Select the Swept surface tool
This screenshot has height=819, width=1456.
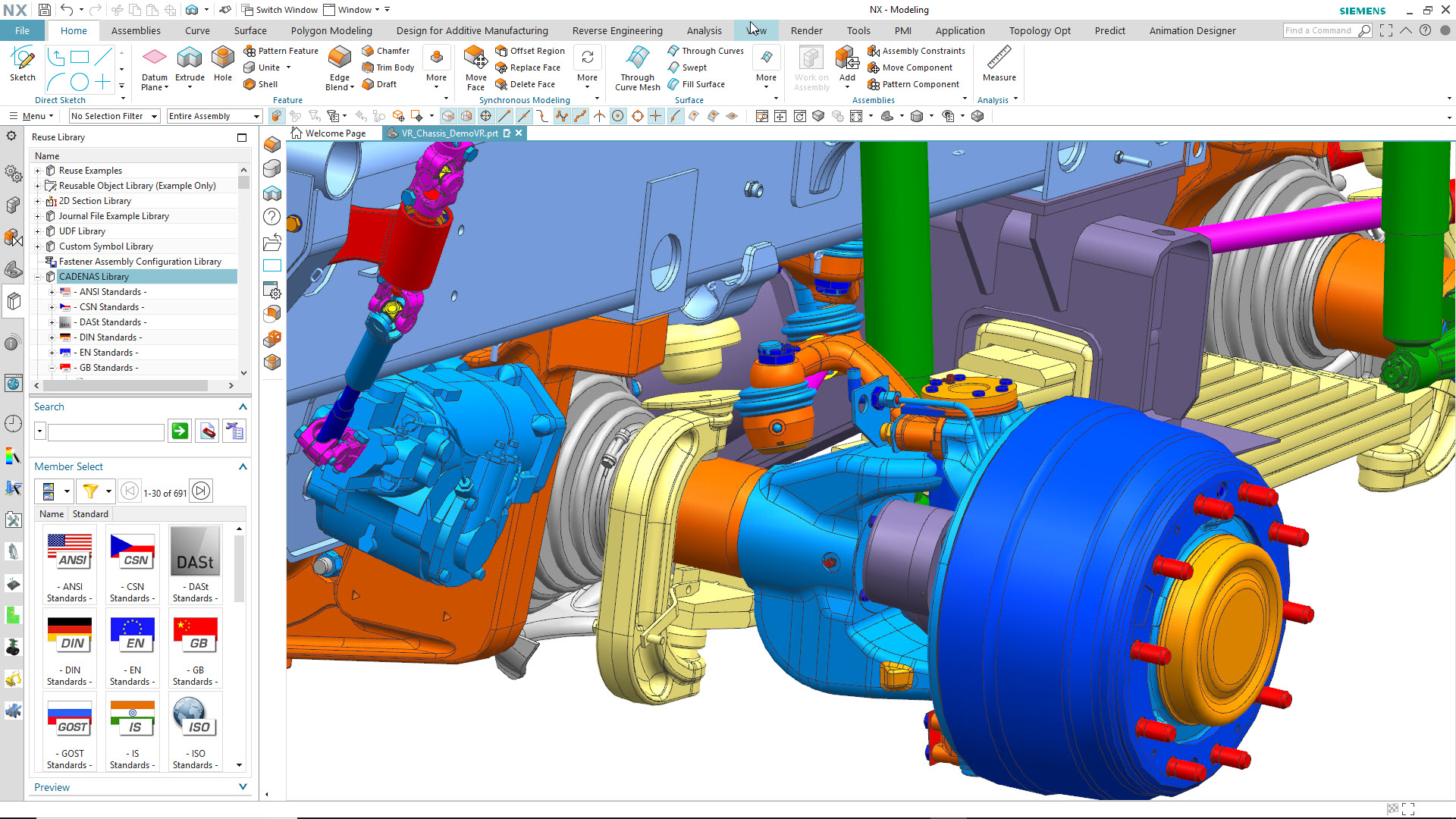coord(687,67)
